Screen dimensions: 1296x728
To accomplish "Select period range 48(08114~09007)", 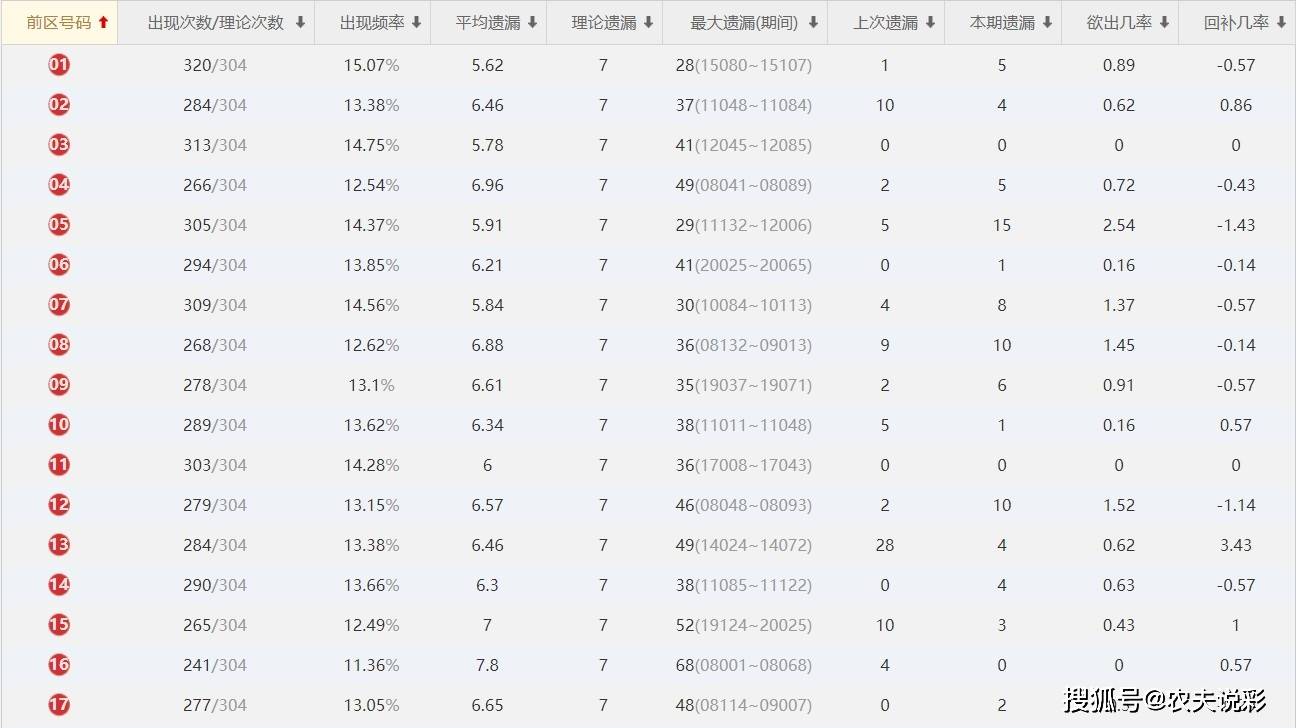I will 744,705.
